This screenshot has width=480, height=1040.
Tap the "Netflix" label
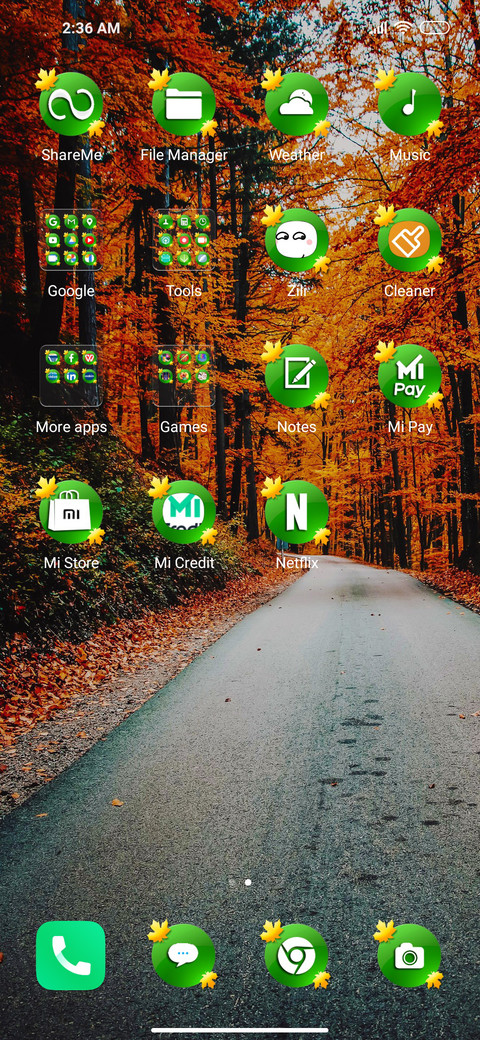(297, 563)
